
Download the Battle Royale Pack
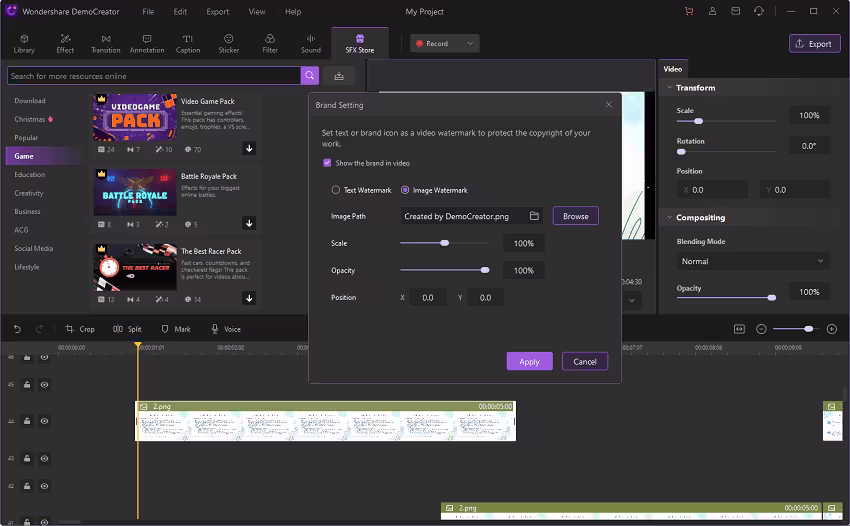[x=249, y=223]
